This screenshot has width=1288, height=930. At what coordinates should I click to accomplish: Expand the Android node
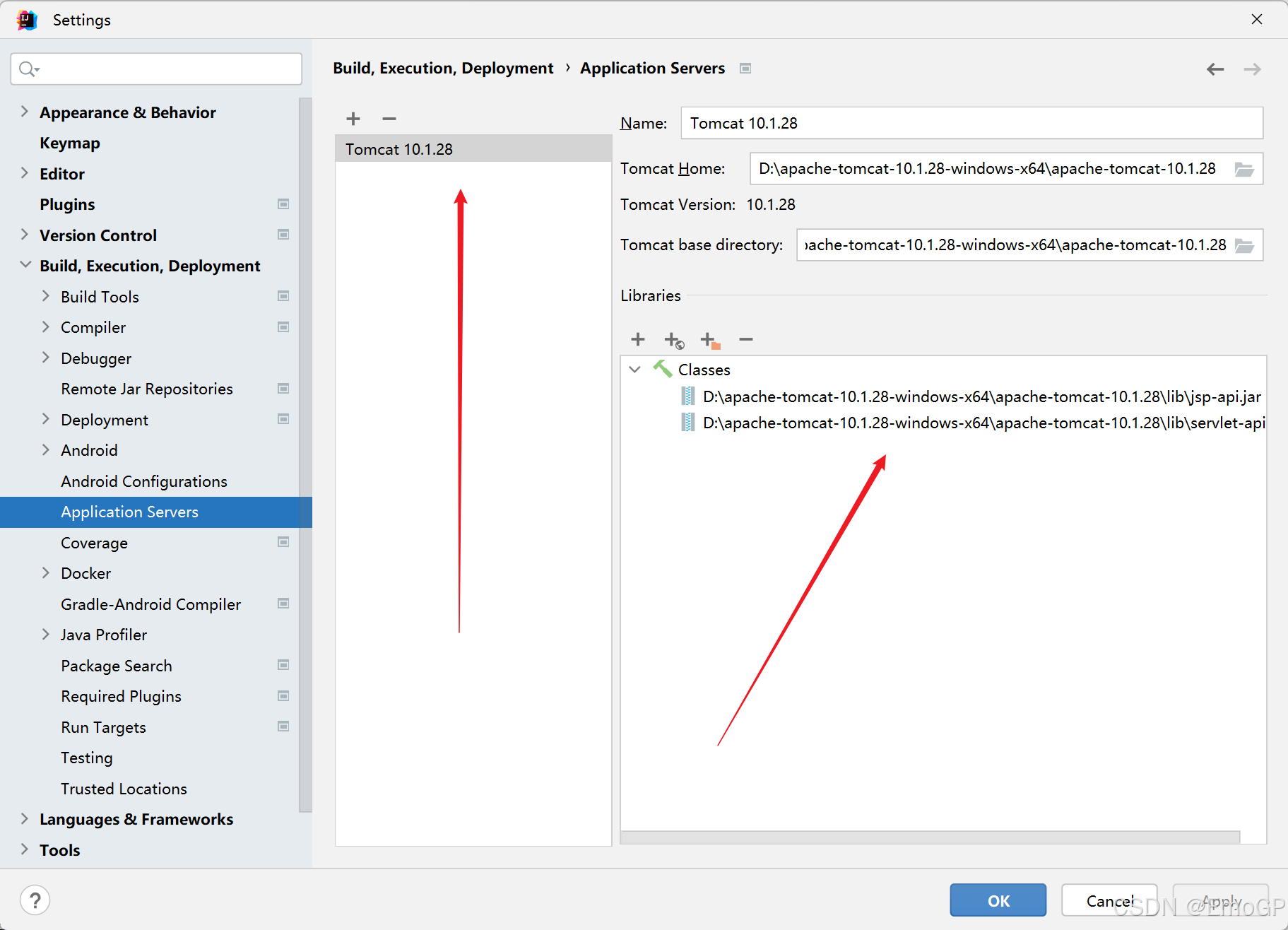[x=46, y=450]
